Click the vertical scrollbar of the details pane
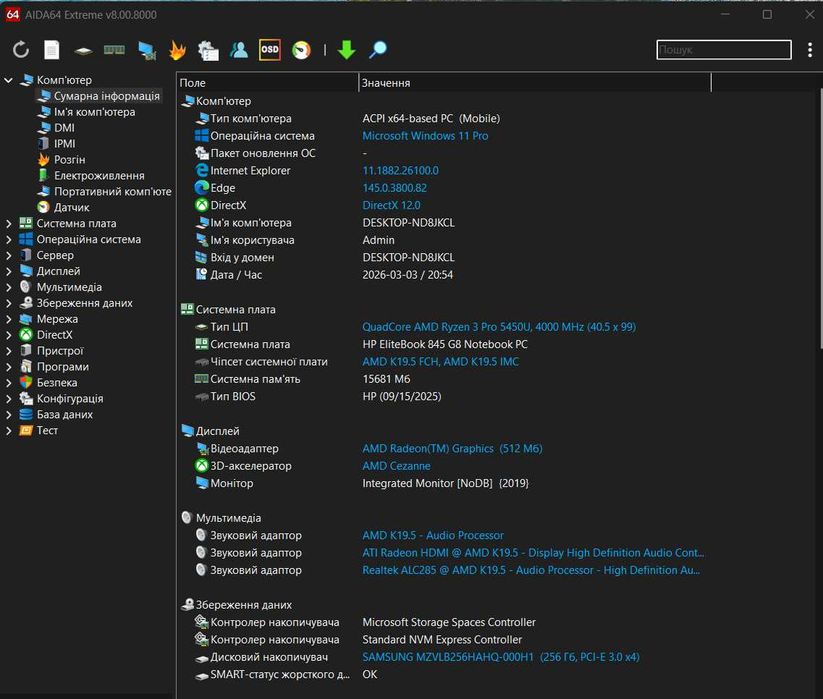Viewport: 823px width, 699px height. (820, 218)
